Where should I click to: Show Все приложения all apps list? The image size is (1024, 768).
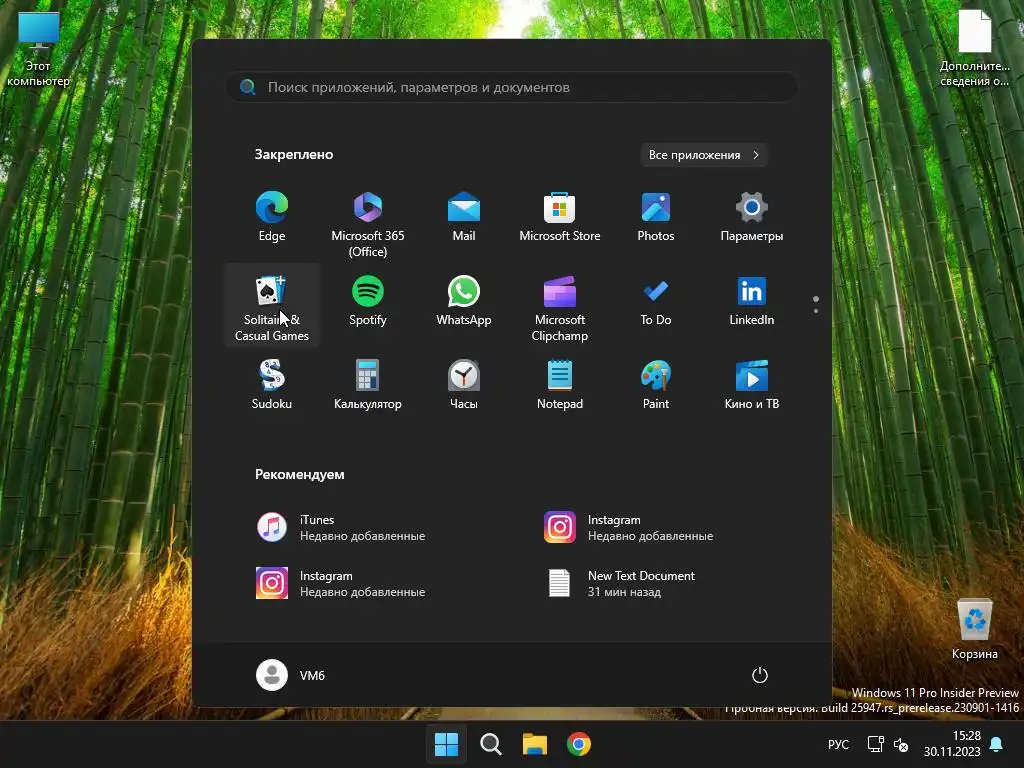tap(703, 155)
